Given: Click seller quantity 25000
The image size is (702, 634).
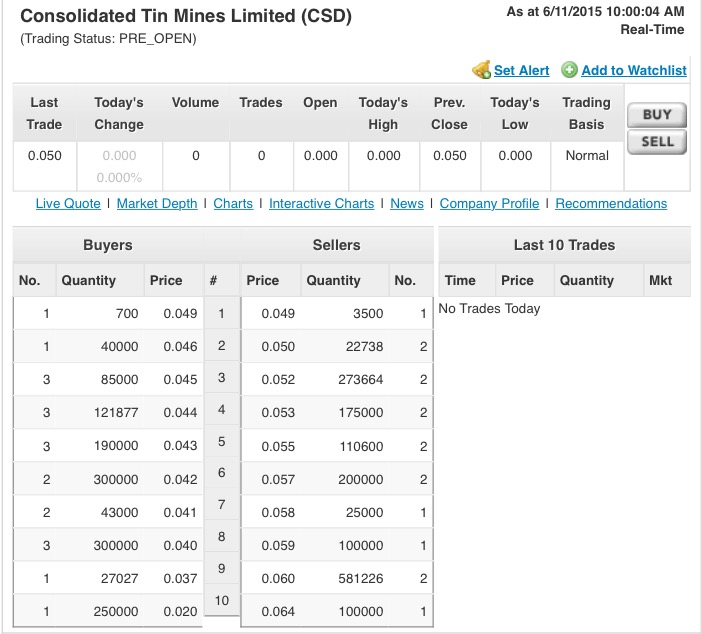Looking at the screenshot, I should pos(364,512).
